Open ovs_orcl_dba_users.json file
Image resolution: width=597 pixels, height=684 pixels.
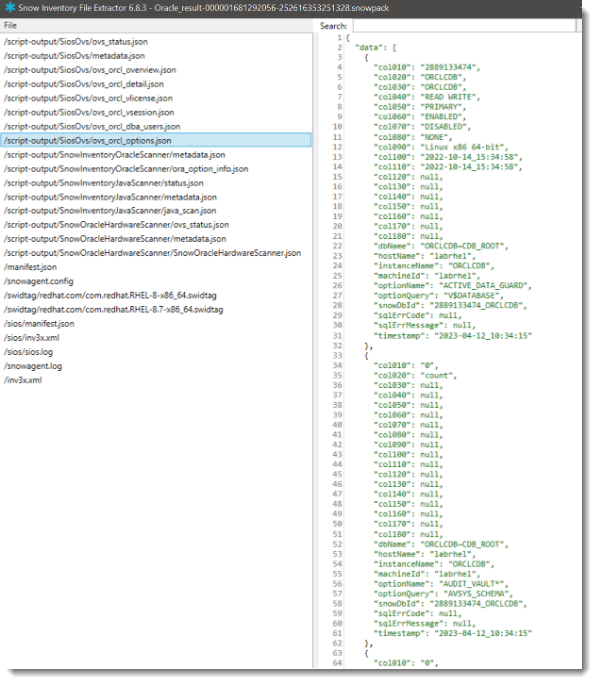coord(92,127)
